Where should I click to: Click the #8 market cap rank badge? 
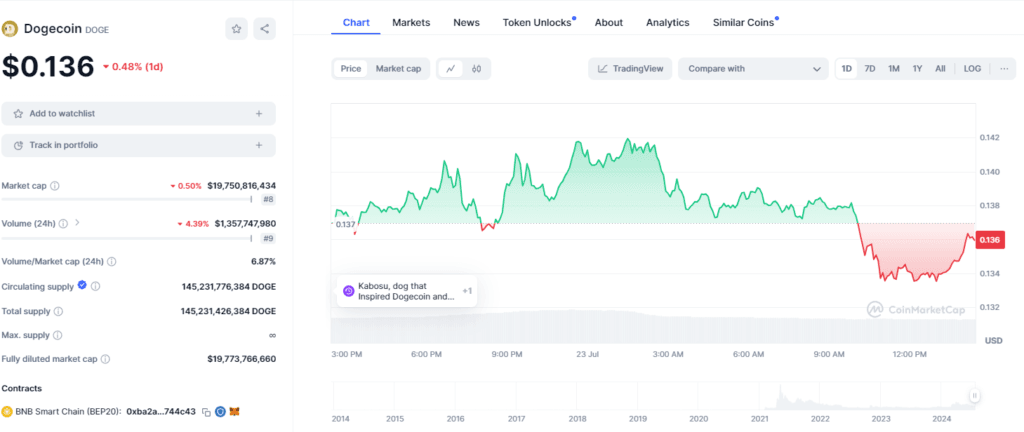tap(268, 200)
